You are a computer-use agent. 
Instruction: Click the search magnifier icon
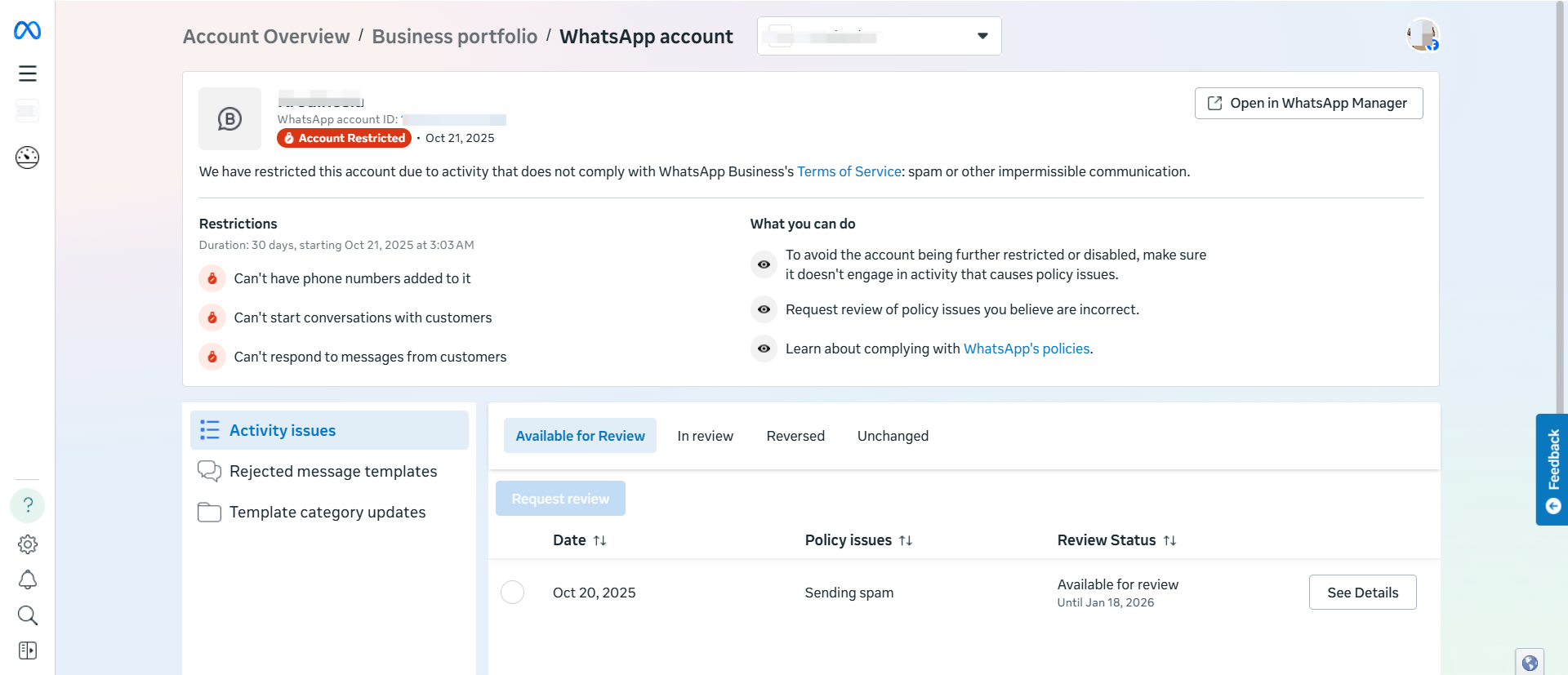tap(28, 615)
